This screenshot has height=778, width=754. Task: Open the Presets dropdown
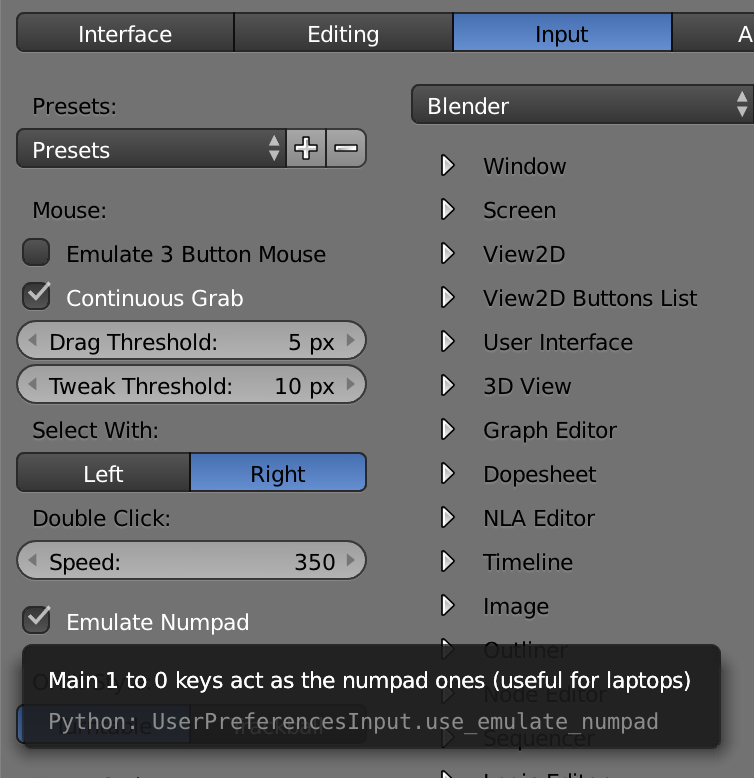pyautogui.click(x=150, y=150)
